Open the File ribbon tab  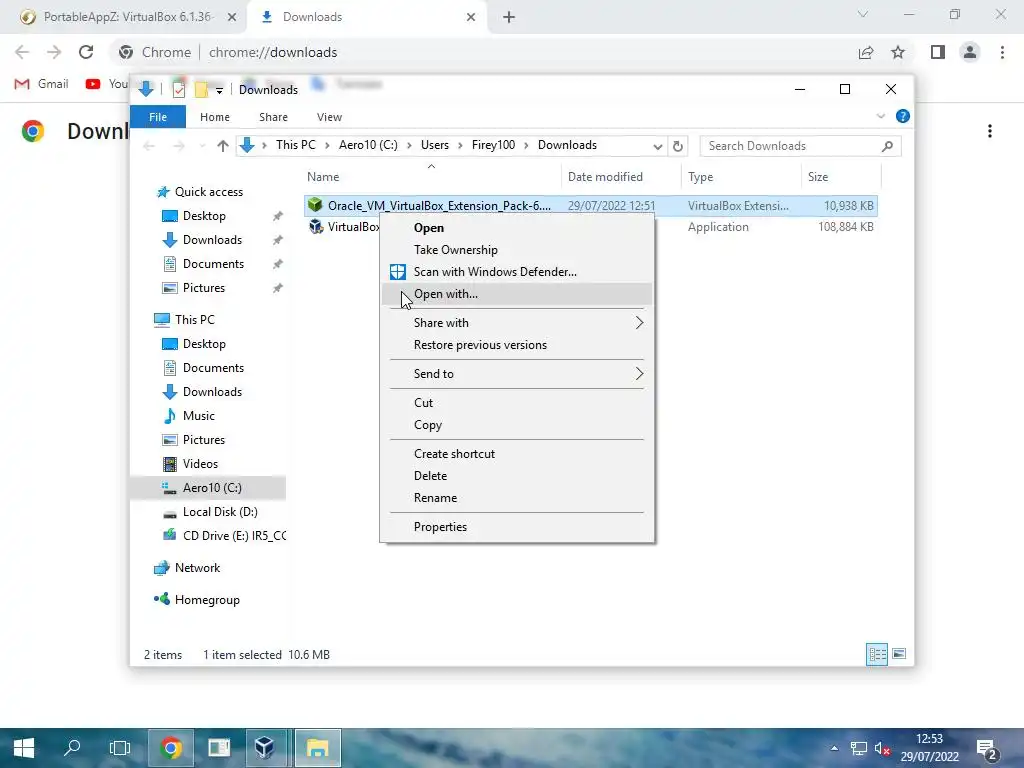pyautogui.click(x=158, y=117)
